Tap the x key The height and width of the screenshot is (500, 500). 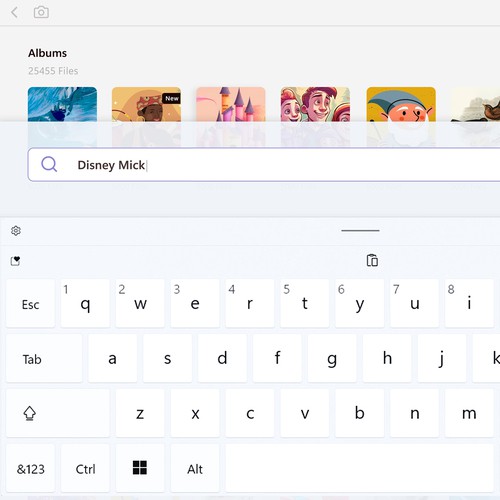(195, 413)
